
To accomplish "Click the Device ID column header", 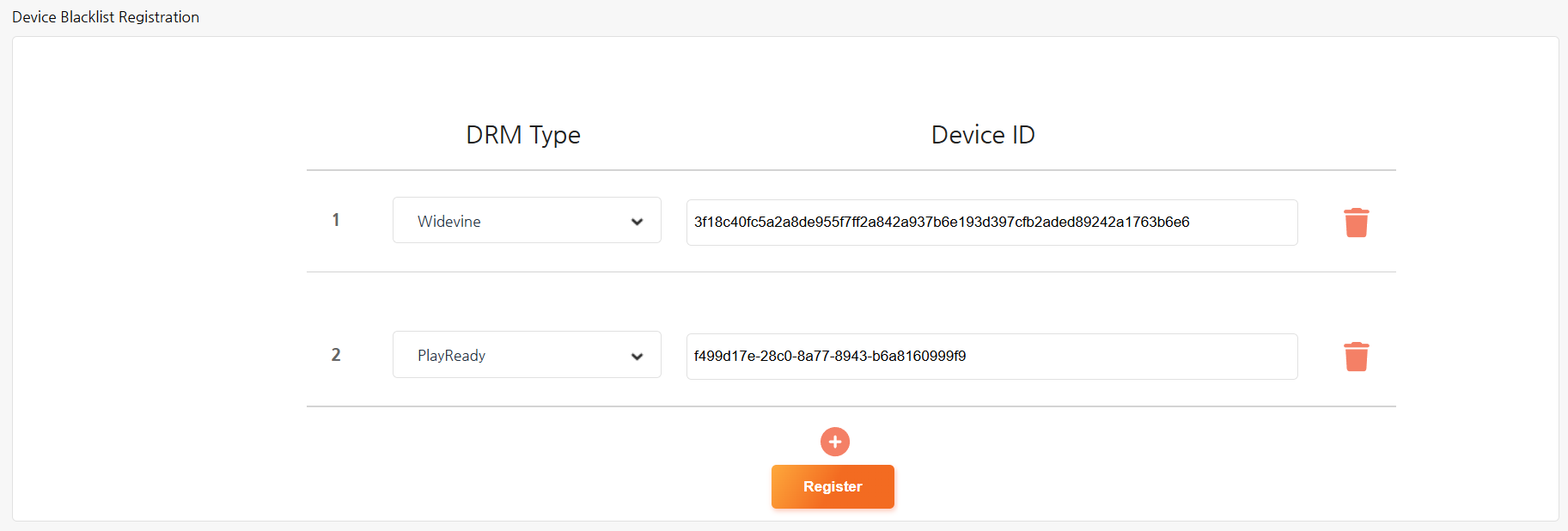I will click(983, 135).
